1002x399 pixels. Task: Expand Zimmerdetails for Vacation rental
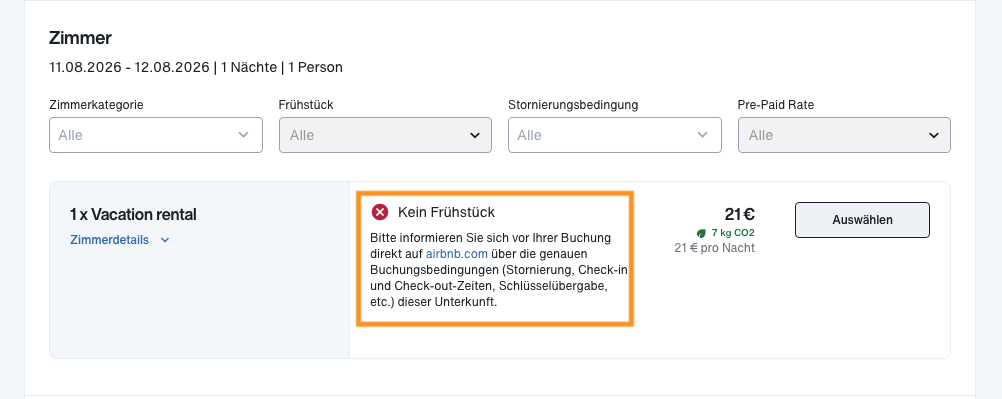pos(120,240)
